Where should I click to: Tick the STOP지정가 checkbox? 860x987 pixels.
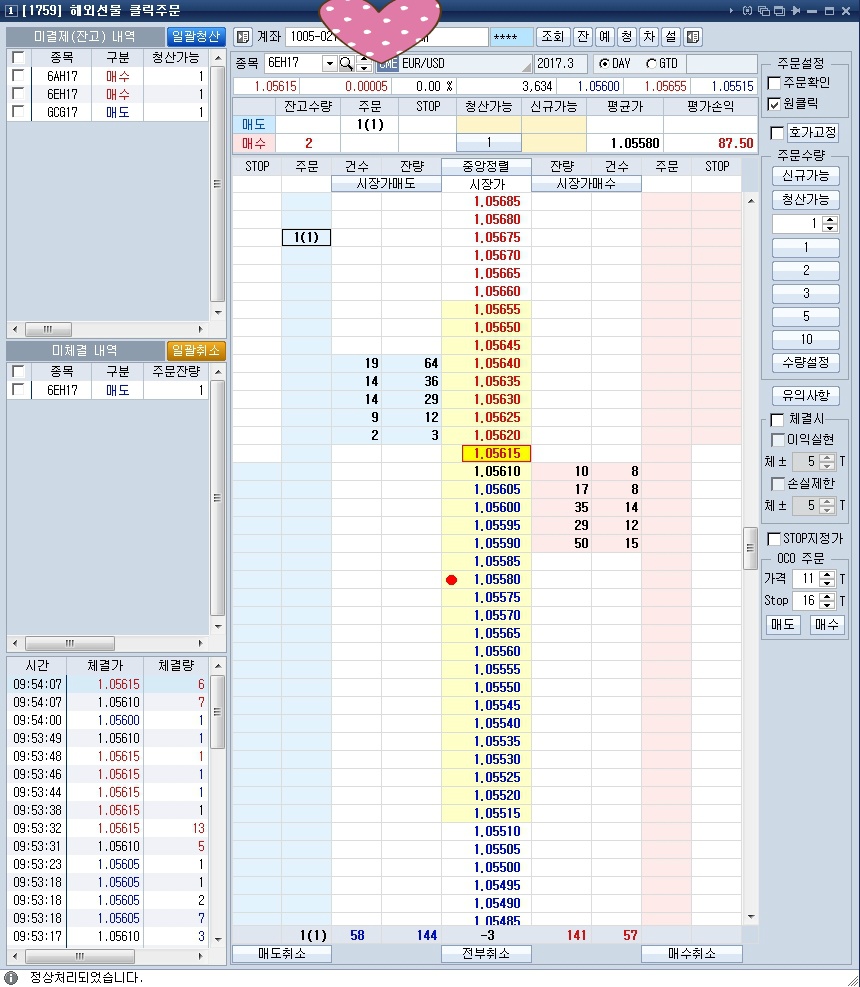pyautogui.click(x=774, y=539)
